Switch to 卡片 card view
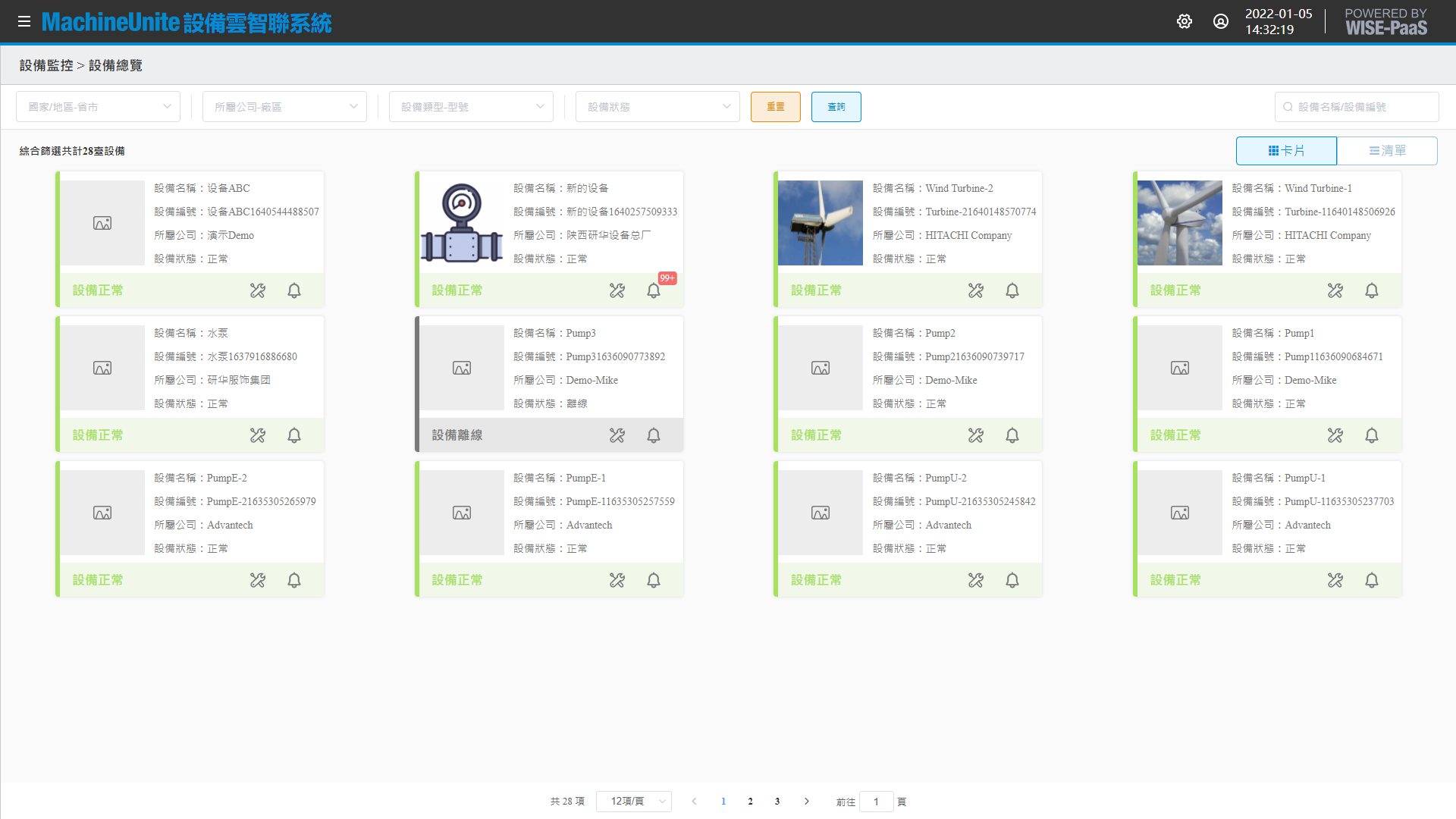This screenshot has height=819, width=1456. (1286, 151)
